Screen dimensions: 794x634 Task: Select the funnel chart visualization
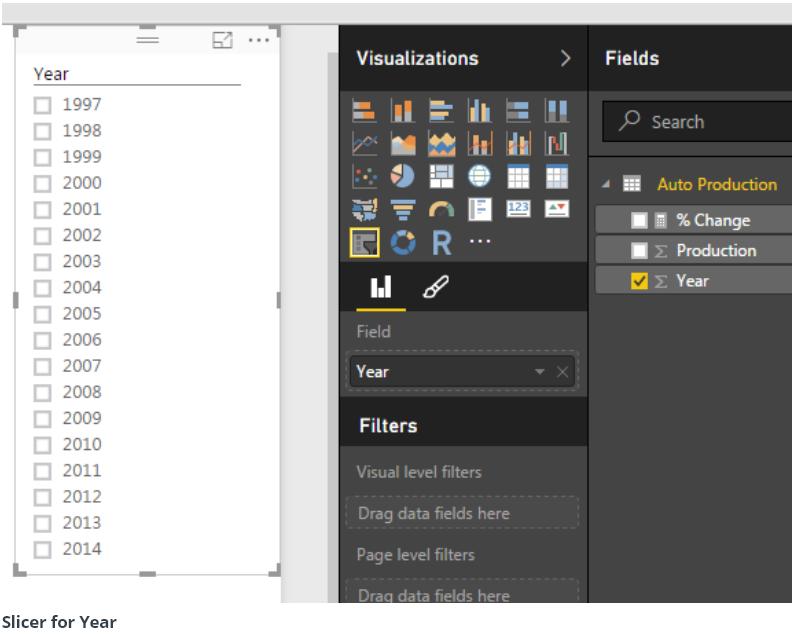pyautogui.click(x=403, y=210)
